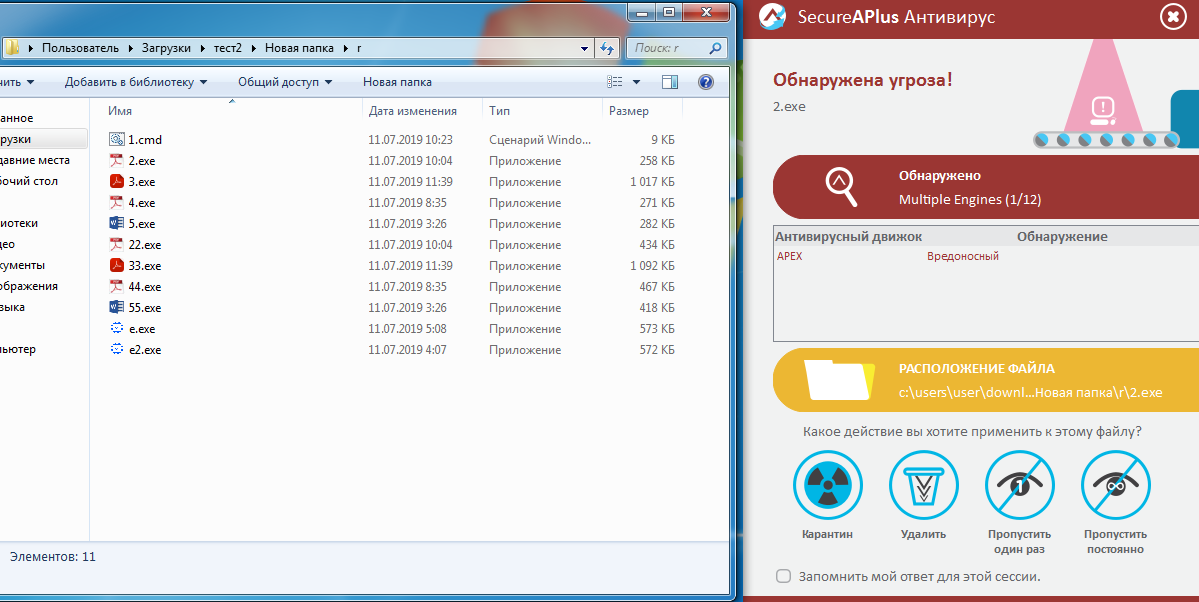The width and height of the screenshot is (1199, 602).
Task: Expand the arrow after тест2 breadcrumb
Action: click(x=254, y=48)
